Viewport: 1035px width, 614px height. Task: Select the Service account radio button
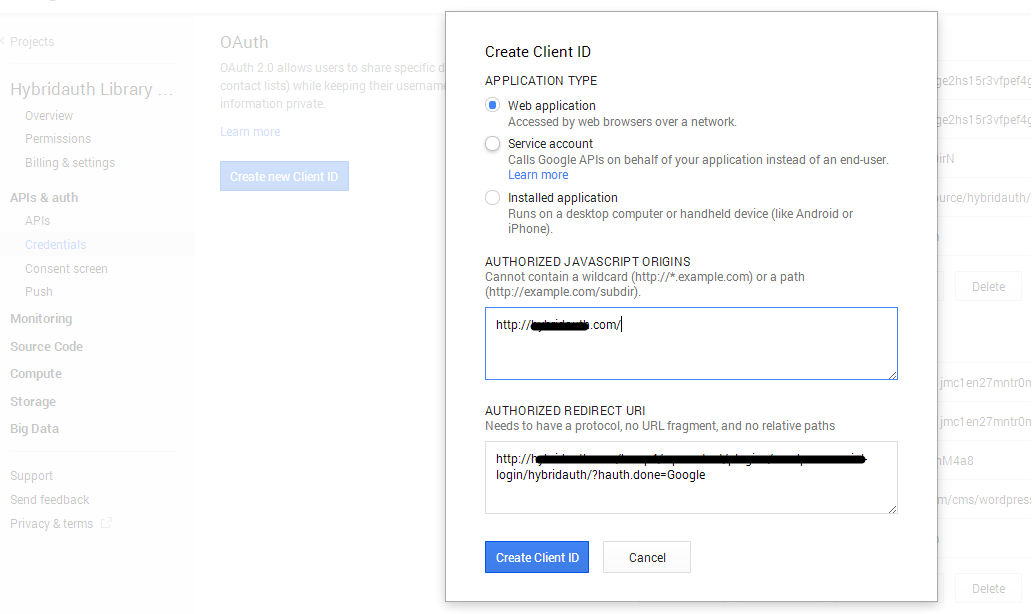(x=492, y=143)
